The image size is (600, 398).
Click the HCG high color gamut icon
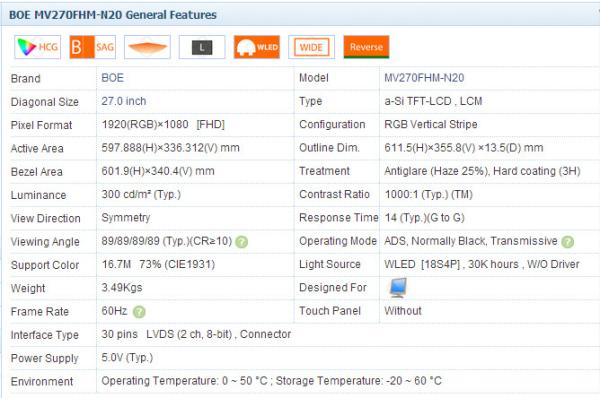(38, 47)
